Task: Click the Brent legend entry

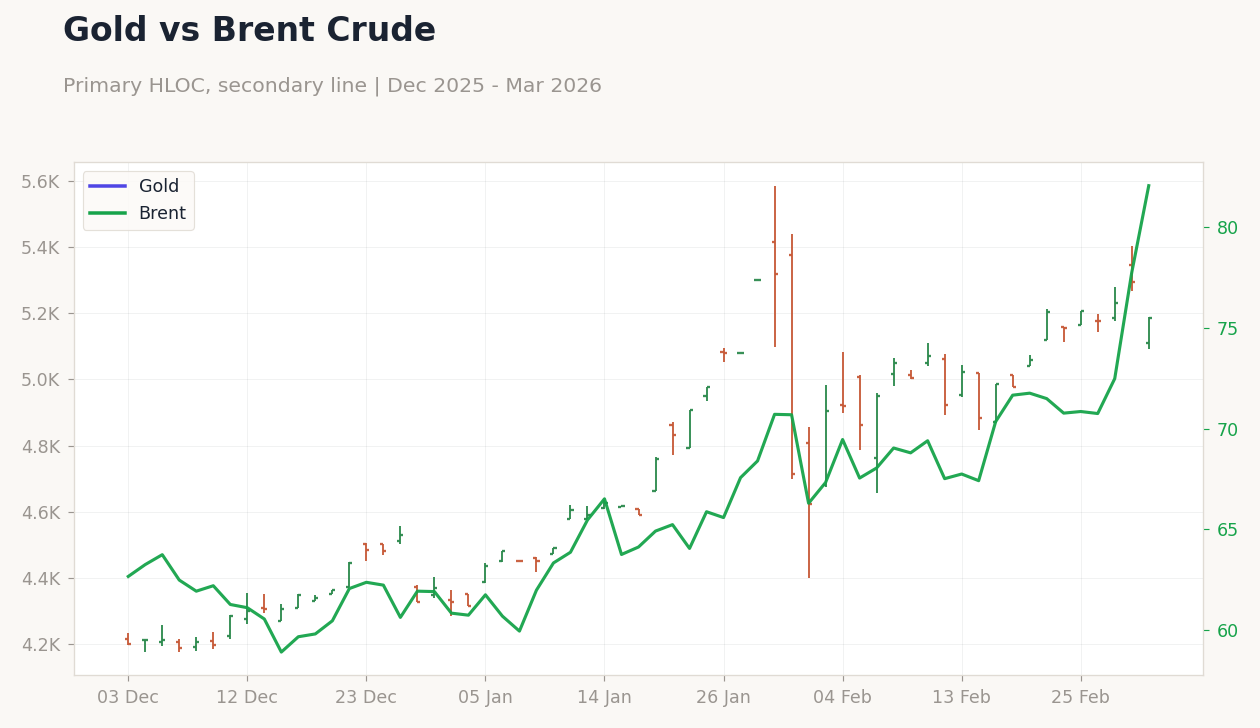Action: [137, 213]
